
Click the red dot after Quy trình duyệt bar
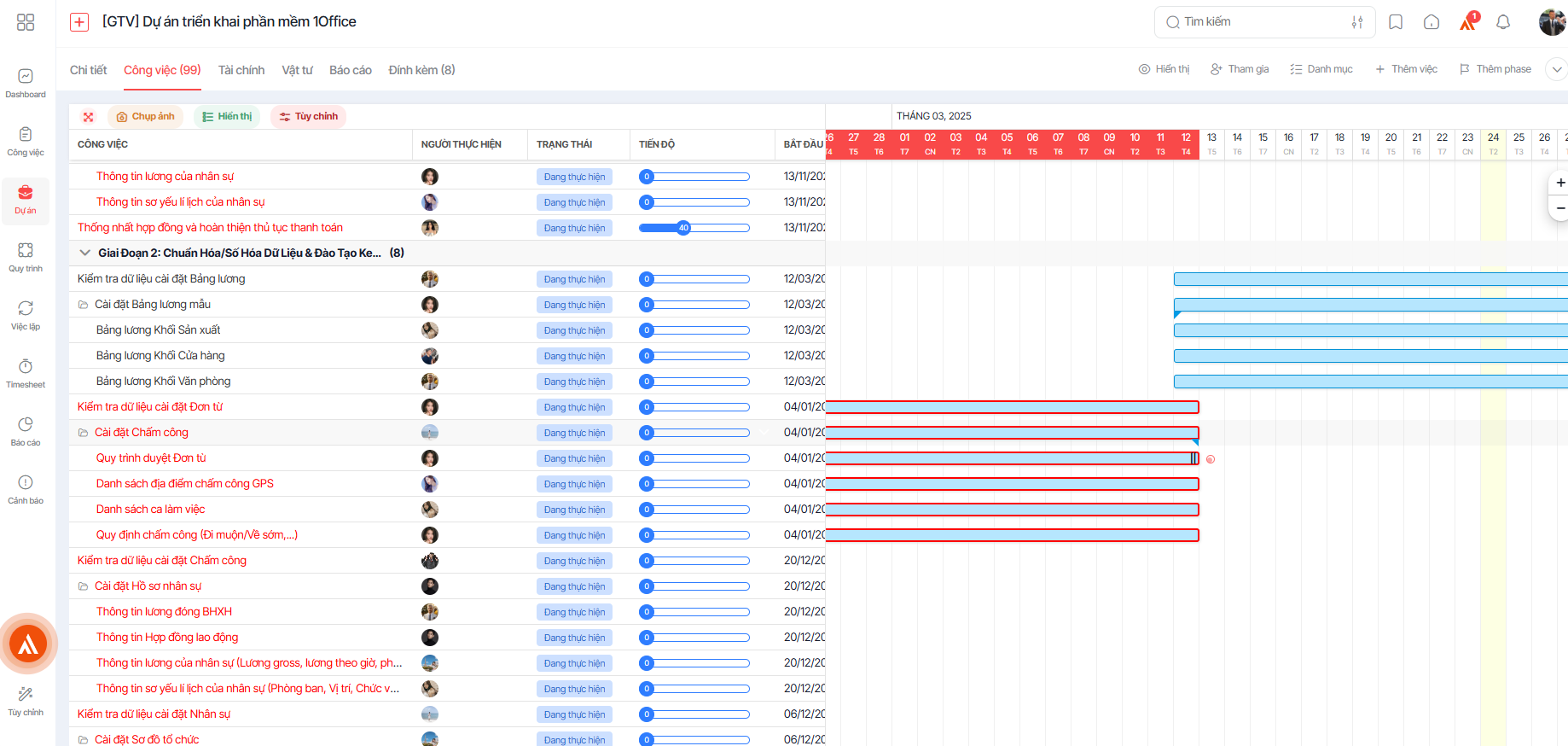[x=1211, y=459]
